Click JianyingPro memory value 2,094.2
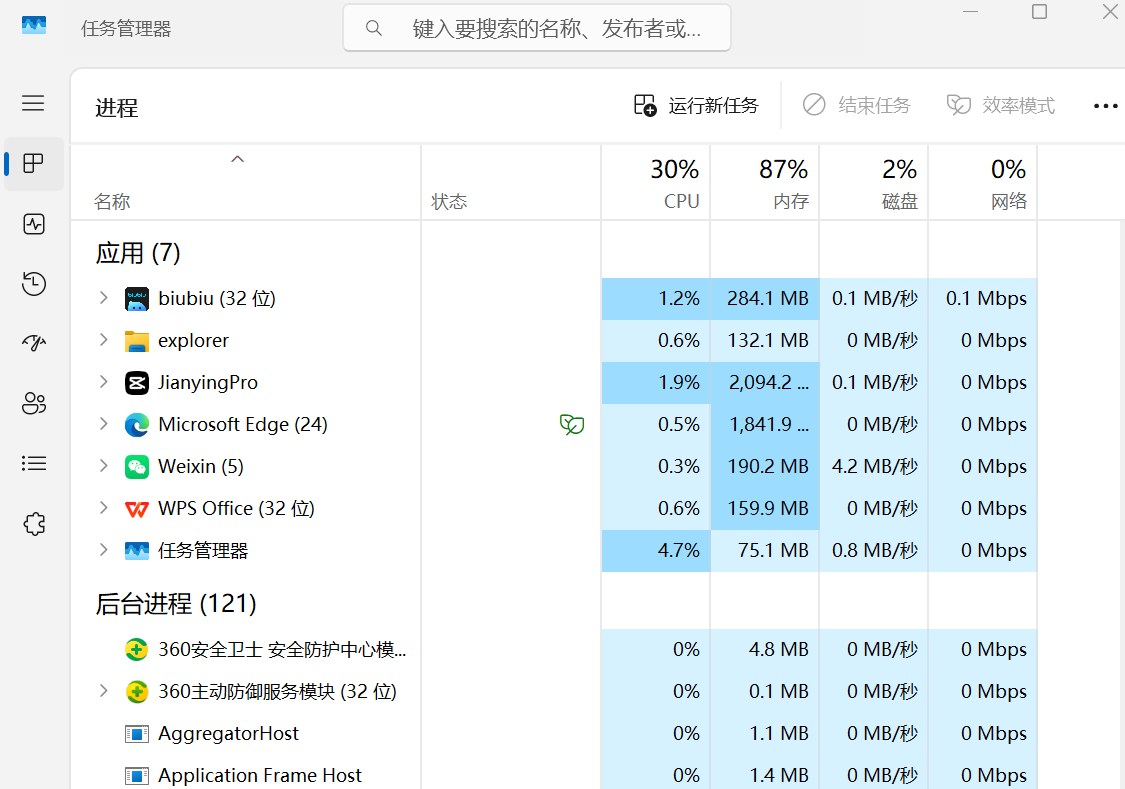The height and width of the screenshot is (789, 1125). [768, 382]
